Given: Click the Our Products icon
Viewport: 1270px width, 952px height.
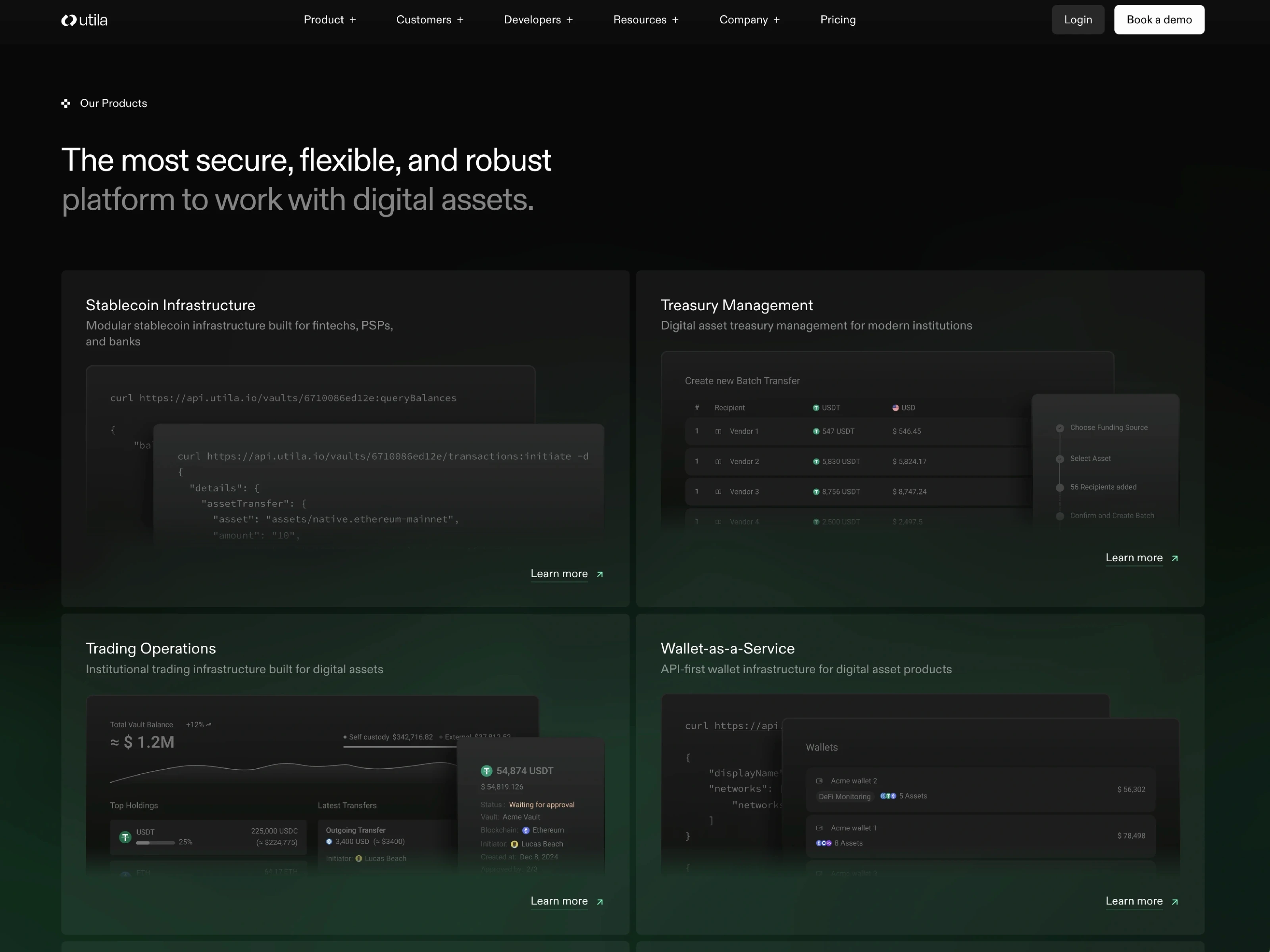Looking at the screenshot, I should 66,103.
